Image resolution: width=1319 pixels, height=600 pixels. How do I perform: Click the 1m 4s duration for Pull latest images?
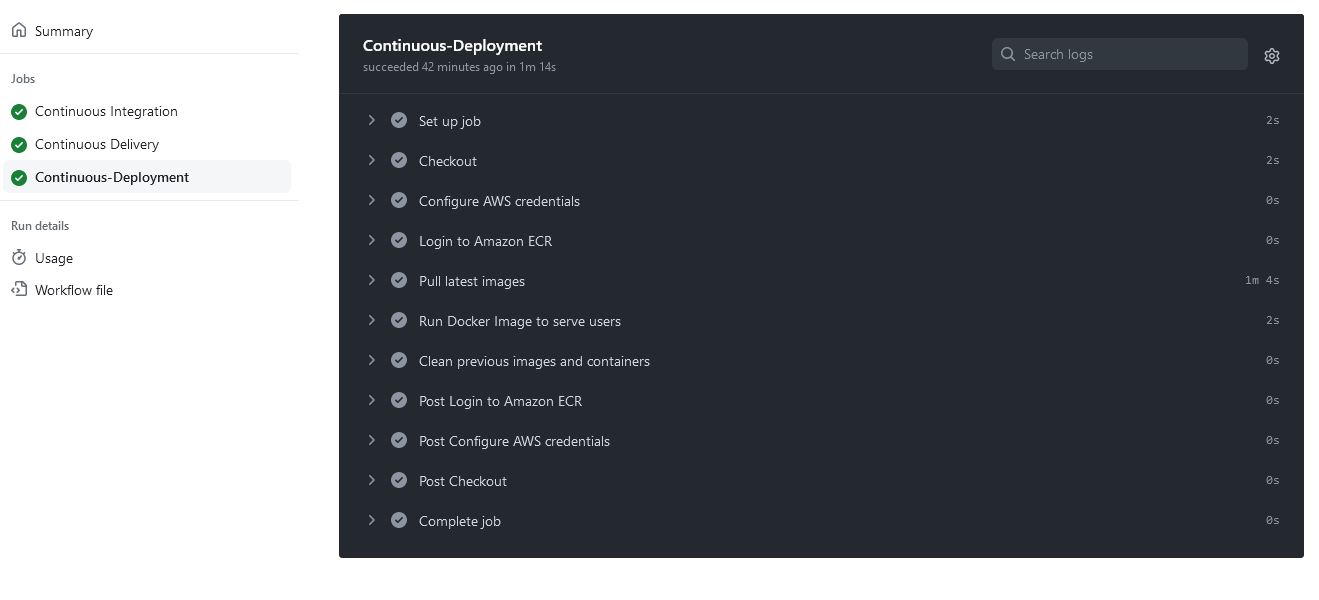pos(1261,280)
